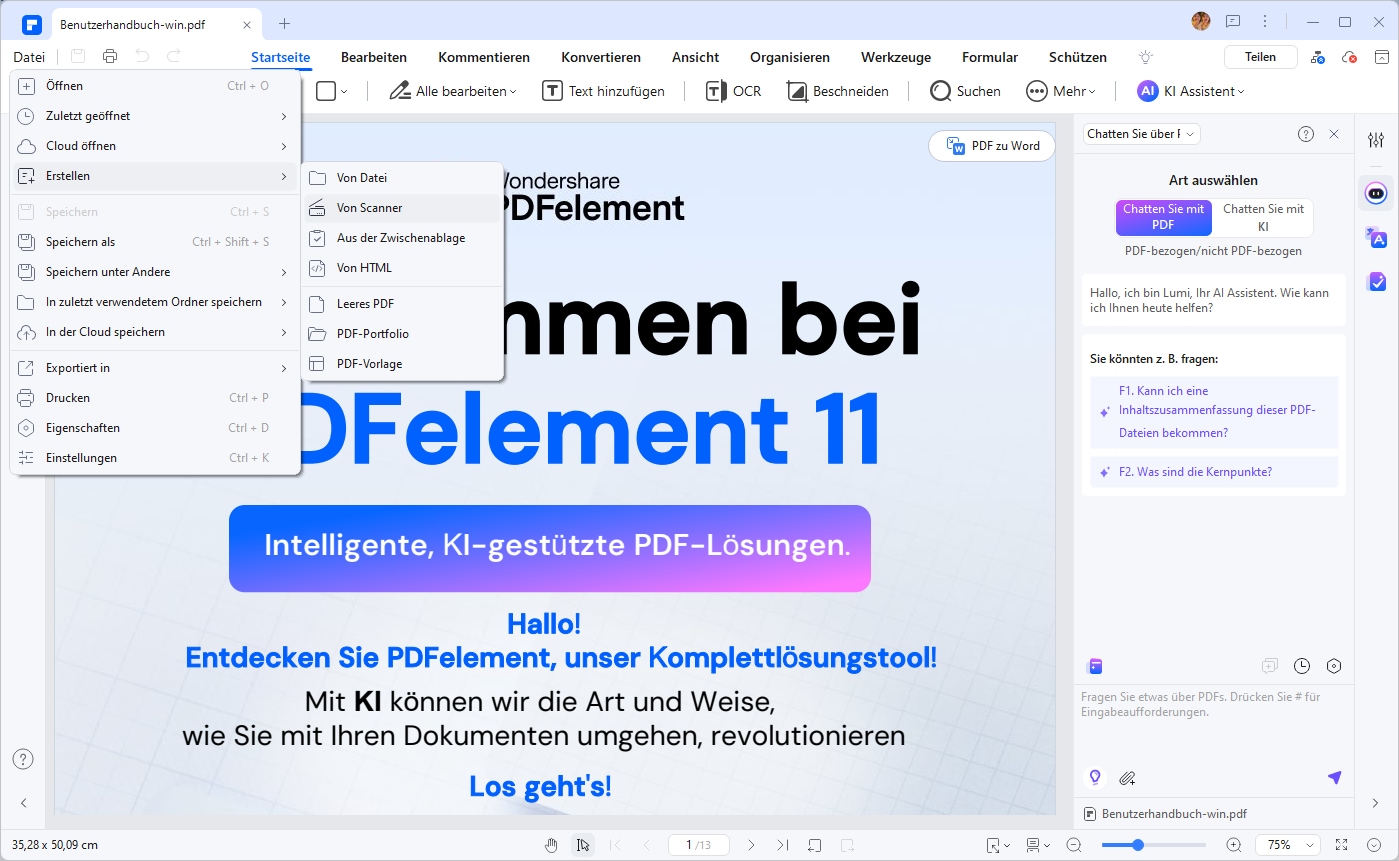
Task: Click the F1 Inhaltszusammenfassung suggestion
Action: point(1214,412)
